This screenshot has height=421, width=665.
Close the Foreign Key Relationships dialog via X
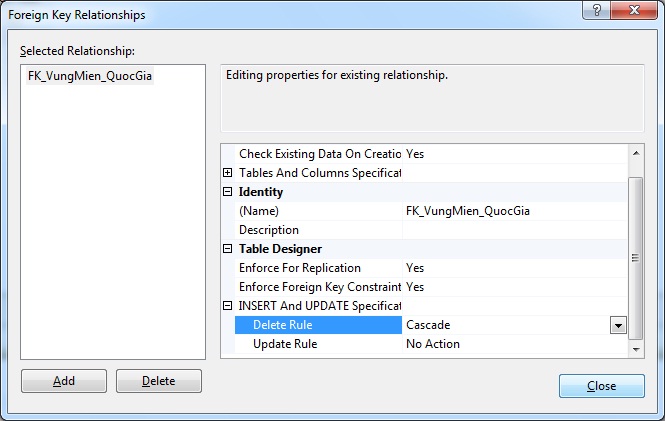(x=633, y=13)
